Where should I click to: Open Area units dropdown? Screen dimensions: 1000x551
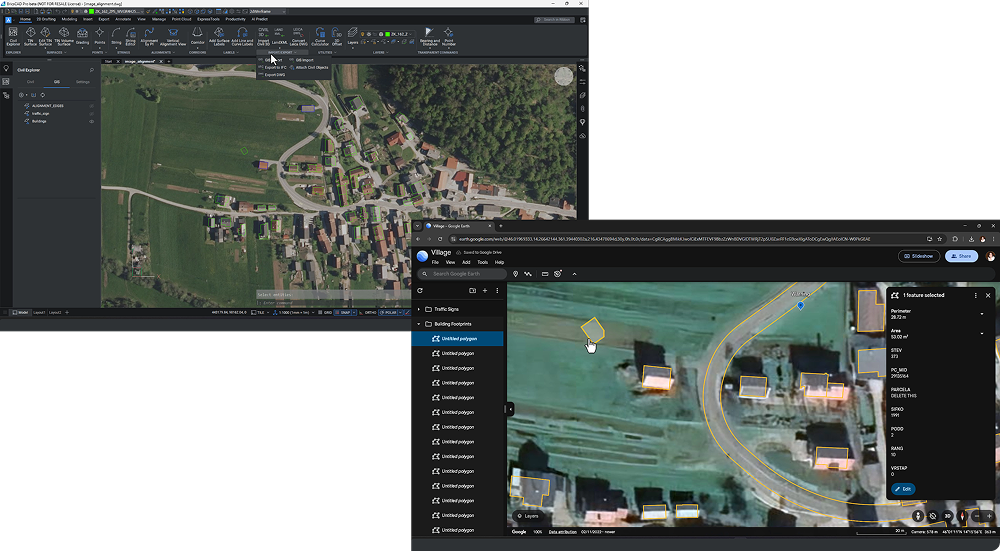tap(982, 334)
